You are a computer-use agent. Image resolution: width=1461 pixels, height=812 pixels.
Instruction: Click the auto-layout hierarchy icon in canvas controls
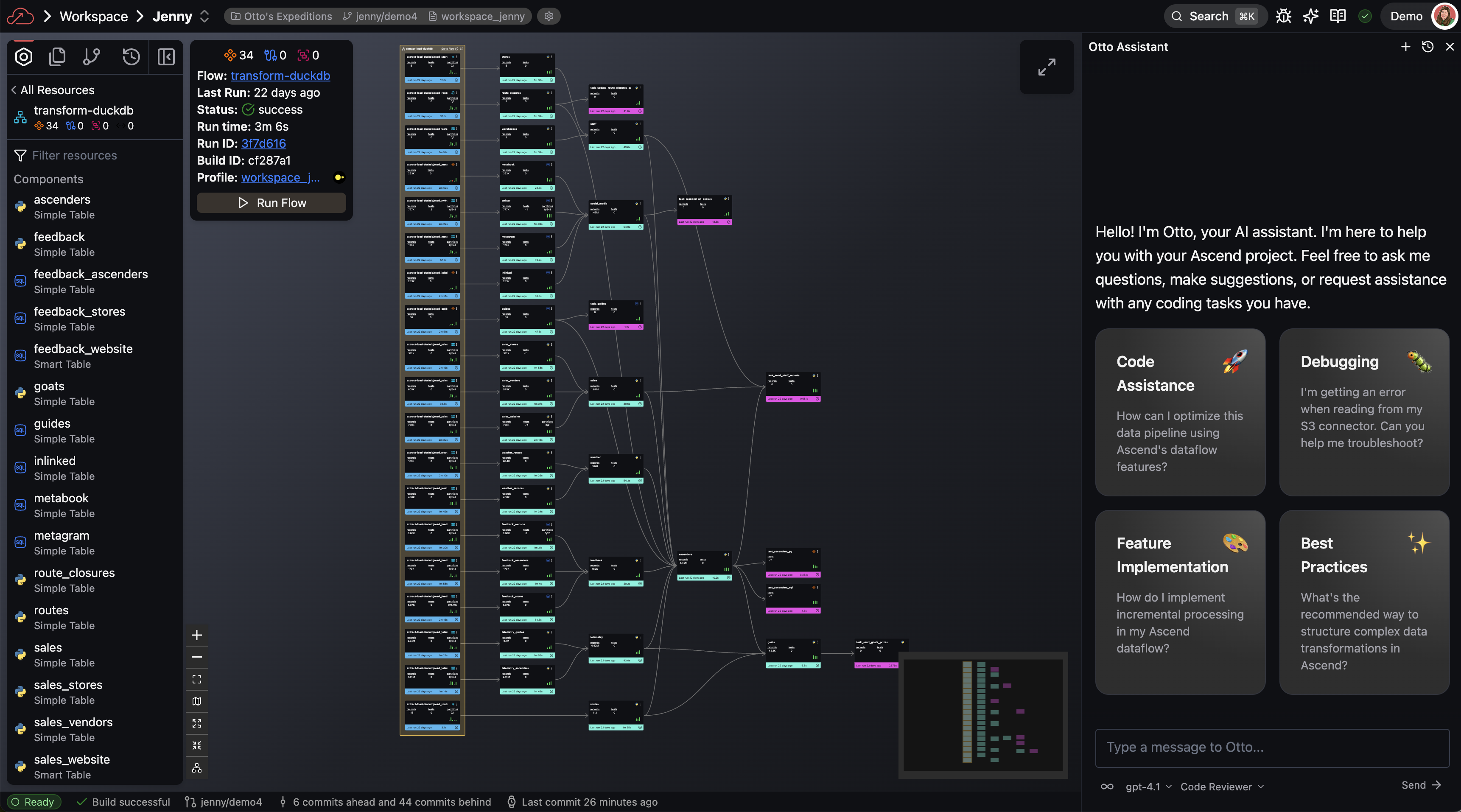[x=197, y=768]
